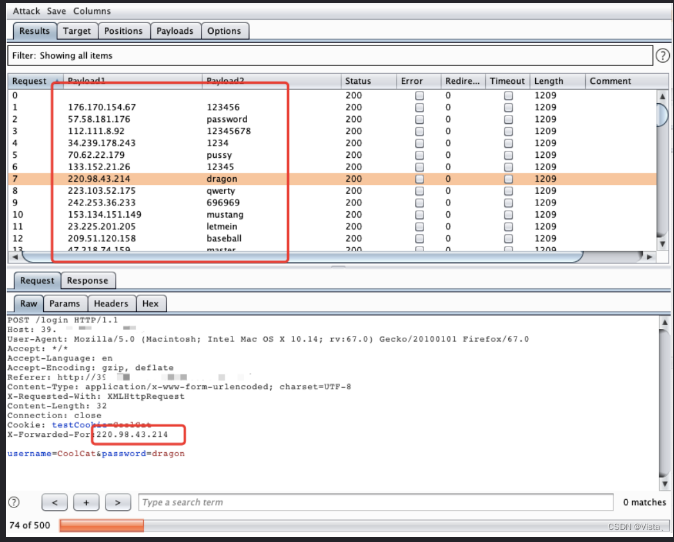Click results table vertical scrollbar thumb
This screenshot has height=542, width=674.
662,114
